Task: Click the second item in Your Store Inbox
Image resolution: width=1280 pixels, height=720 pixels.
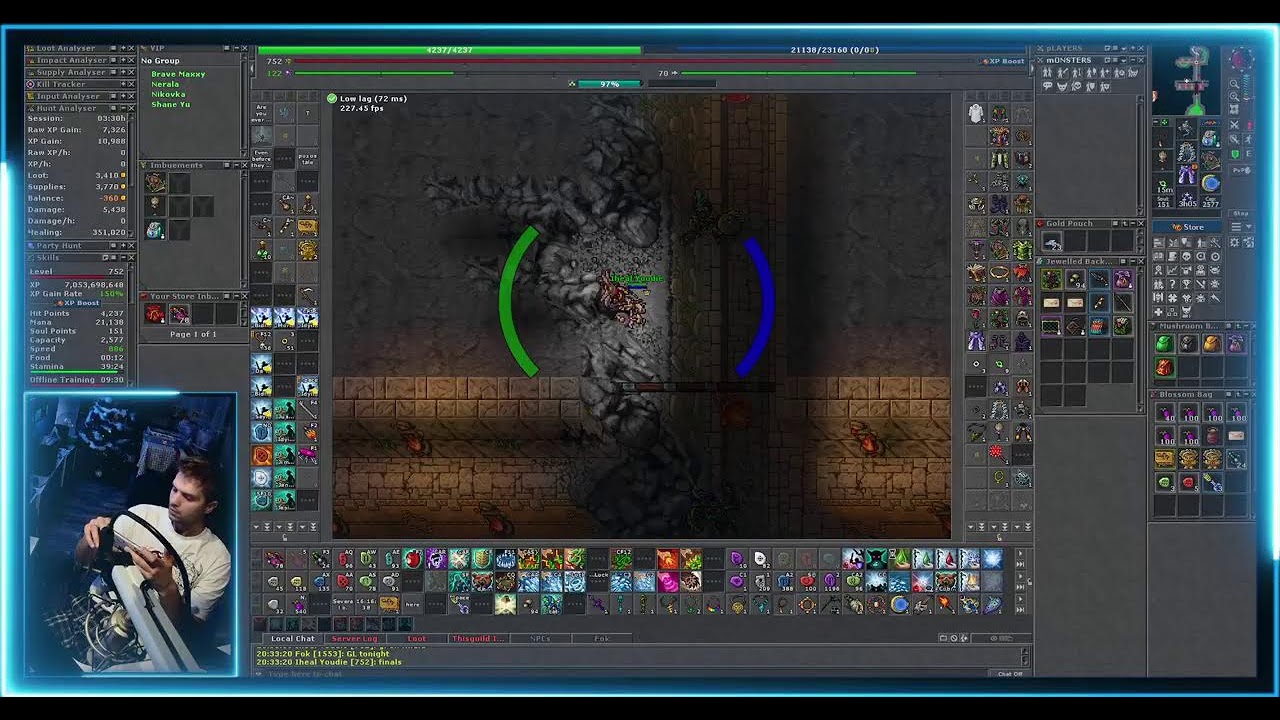Action: [x=180, y=313]
